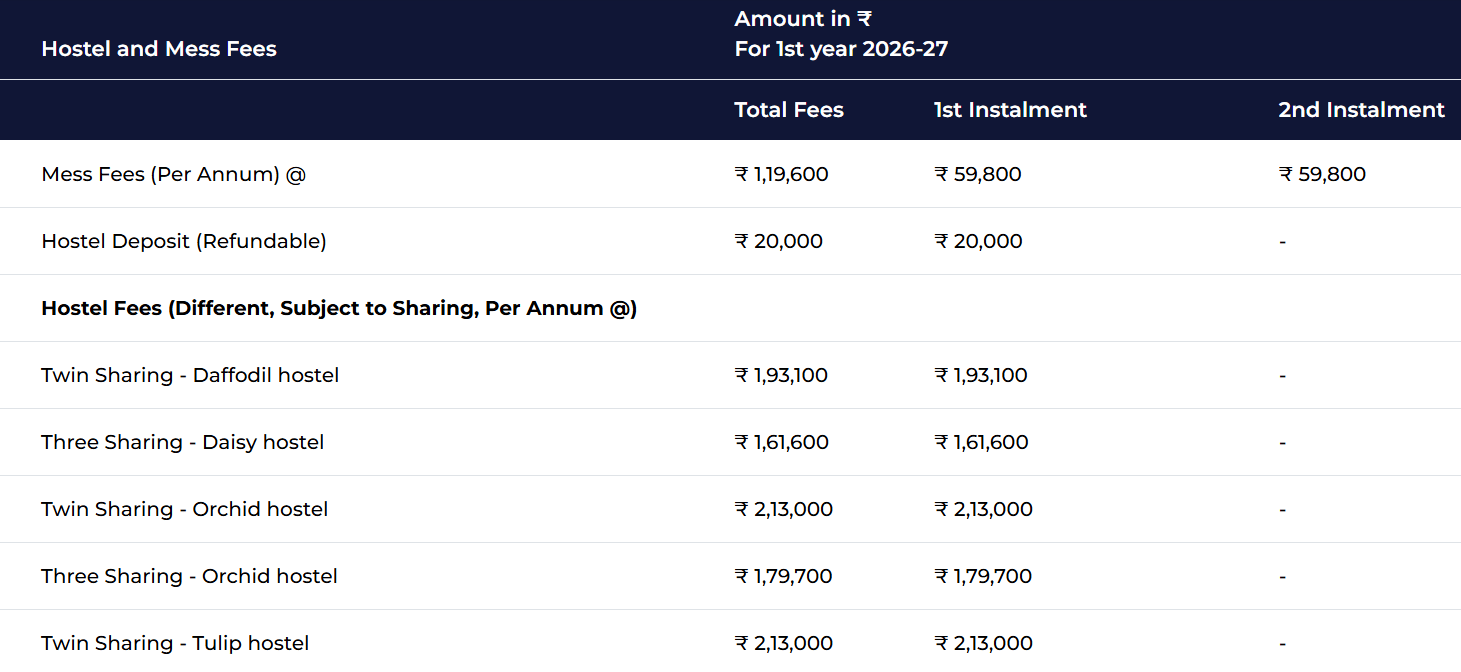Click Mess Fees 1st instalment ₹ 59,800
Viewport: 1461px width, 672px height.
coord(978,174)
